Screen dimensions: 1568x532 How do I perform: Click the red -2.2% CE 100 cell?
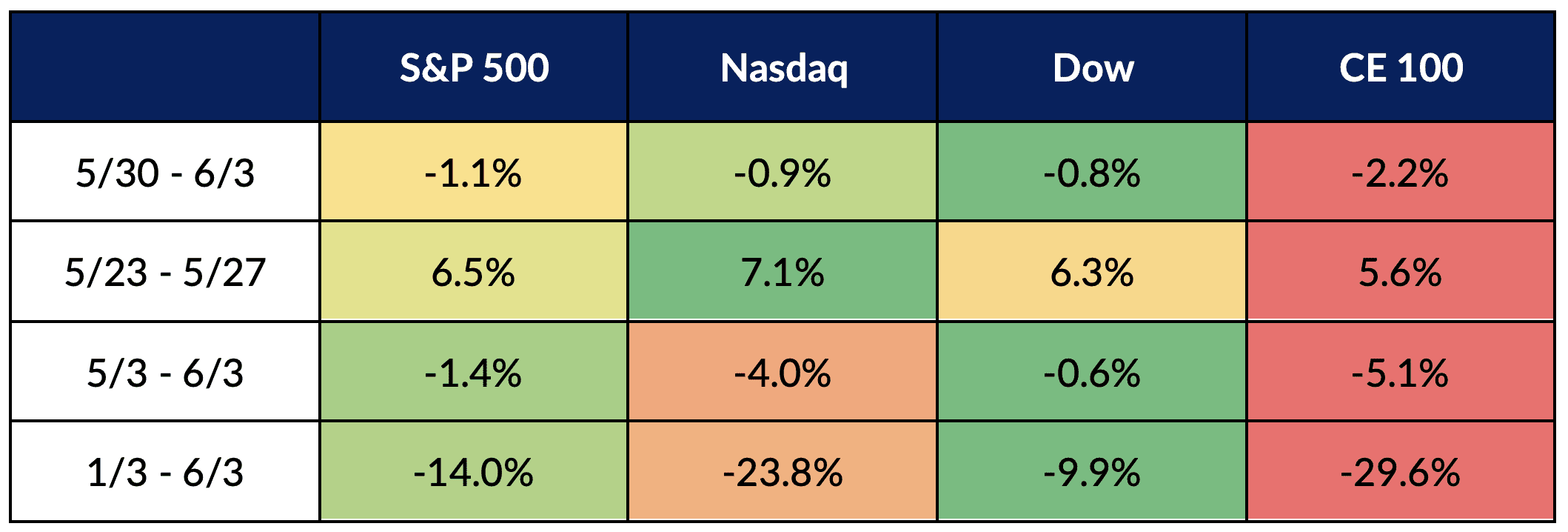[1401, 173]
